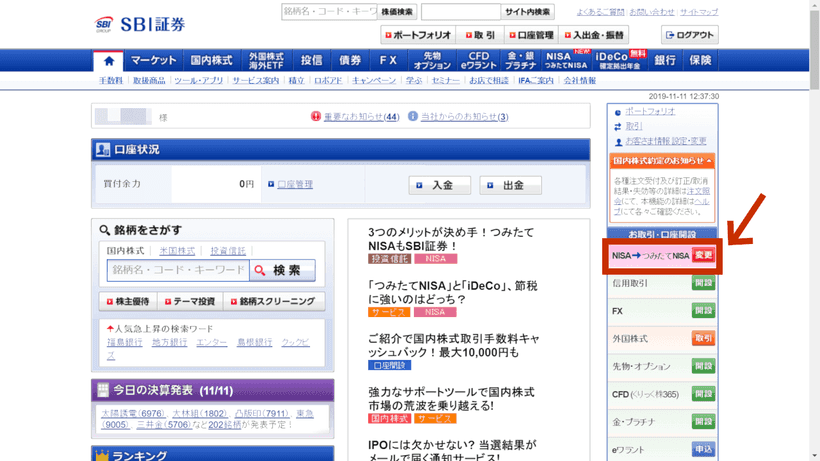Open the 重要なお知らせ(44) link
Image resolution: width=820 pixels, height=461 pixels.
[x=361, y=117]
